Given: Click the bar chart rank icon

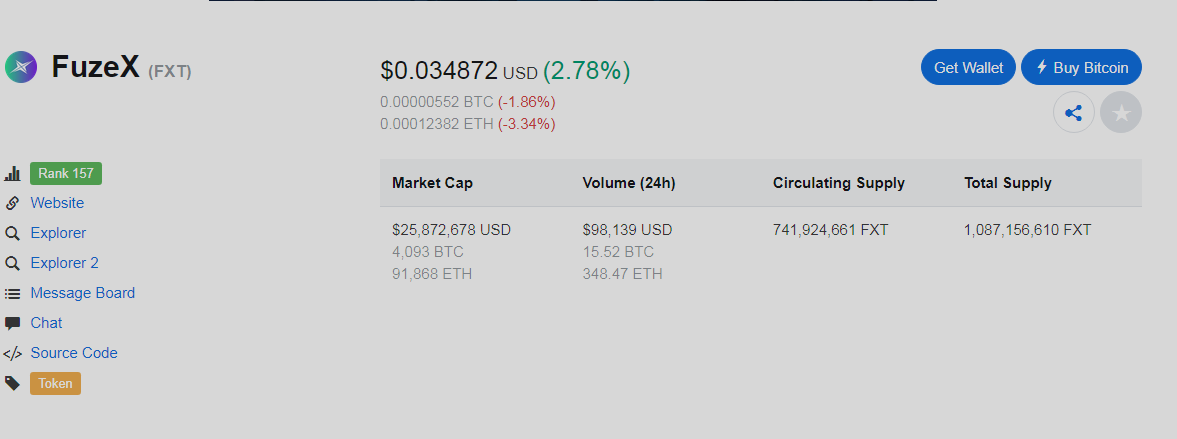Looking at the screenshot, I should (x=13, y=174).
